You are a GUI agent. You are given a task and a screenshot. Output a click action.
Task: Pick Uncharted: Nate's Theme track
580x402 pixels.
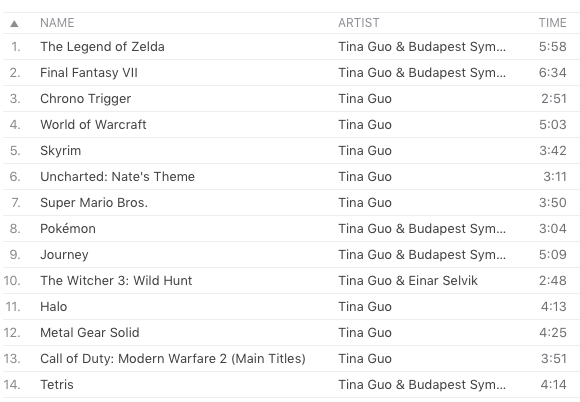291,177
